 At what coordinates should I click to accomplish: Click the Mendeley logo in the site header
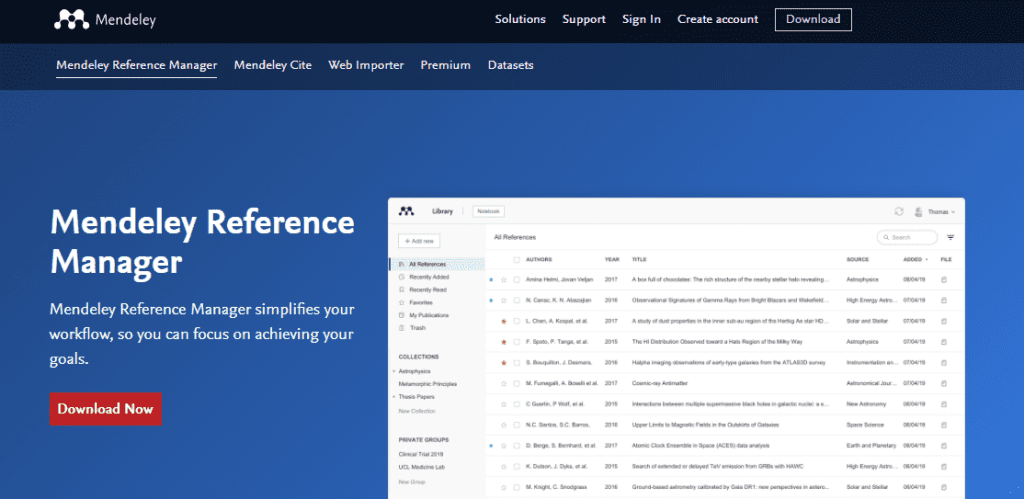[105, 20]
